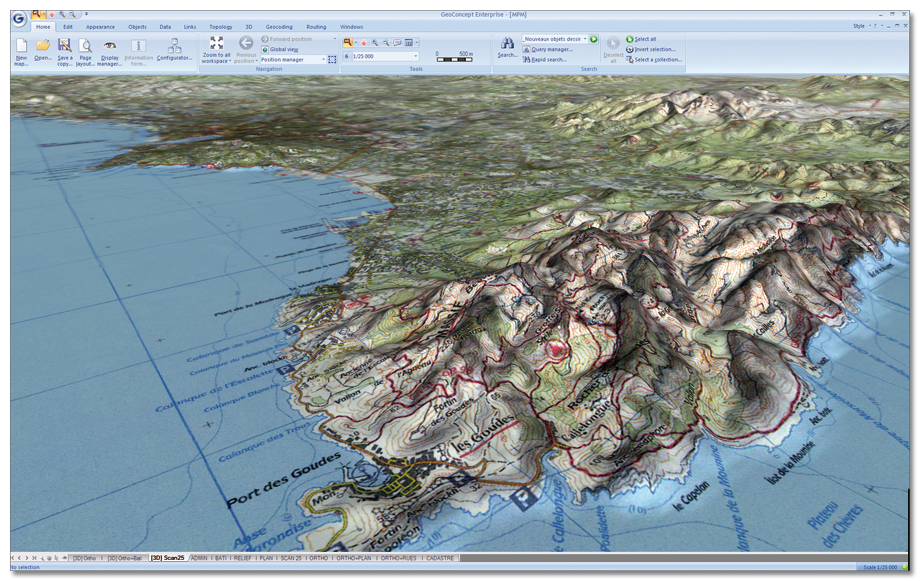Open the Display manager
The width and height of the screenshot is (920, 581).
[x=110, y=46]
